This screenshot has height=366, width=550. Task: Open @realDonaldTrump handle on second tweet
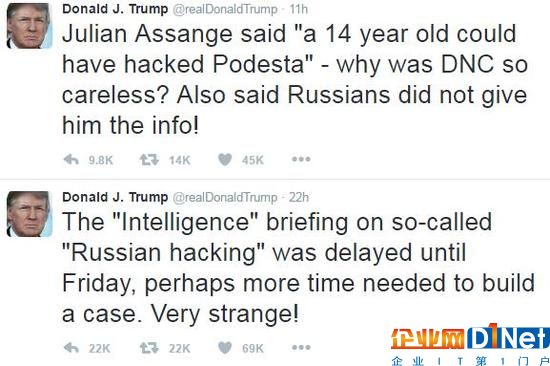[x=224, y=198]
